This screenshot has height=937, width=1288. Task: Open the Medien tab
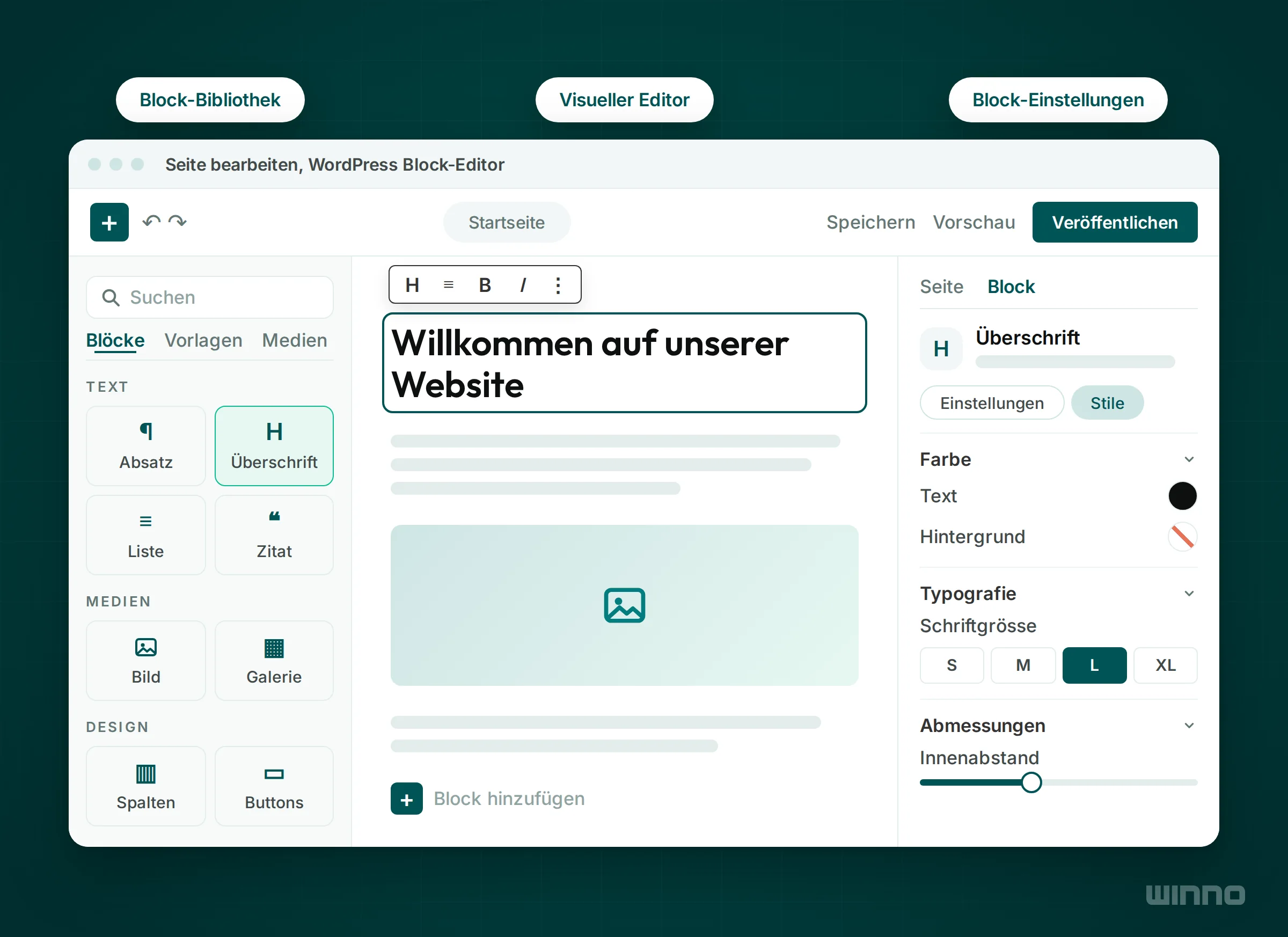tap(295, 340)
